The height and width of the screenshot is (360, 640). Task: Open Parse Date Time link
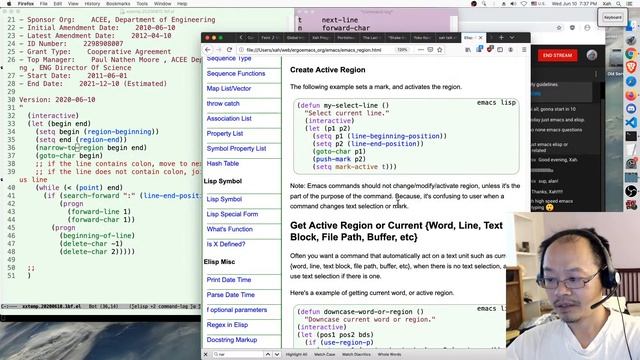(231, 295)
